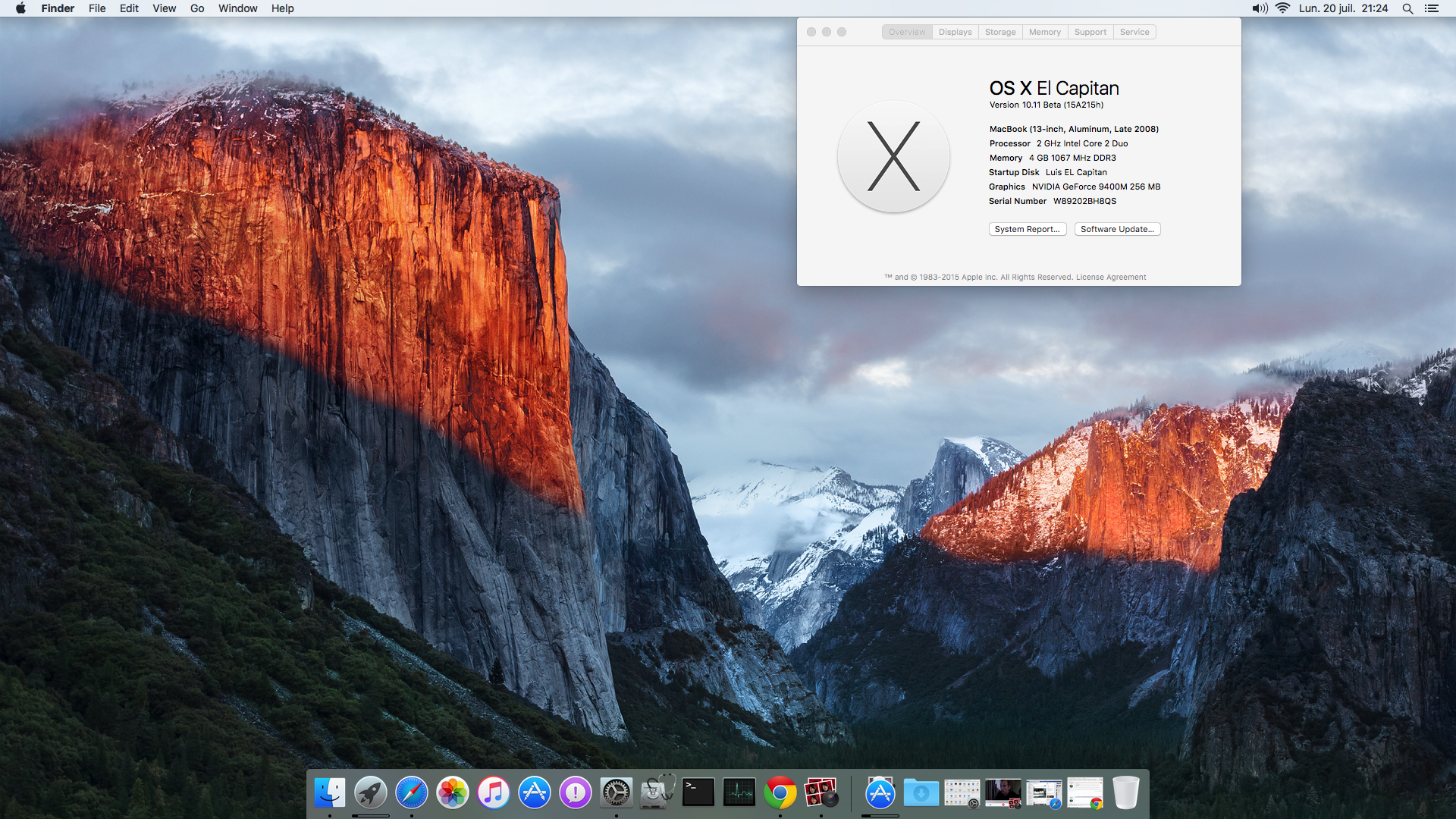
Task: Open Terminal from the Dock
Action: [x=698, y=793]
